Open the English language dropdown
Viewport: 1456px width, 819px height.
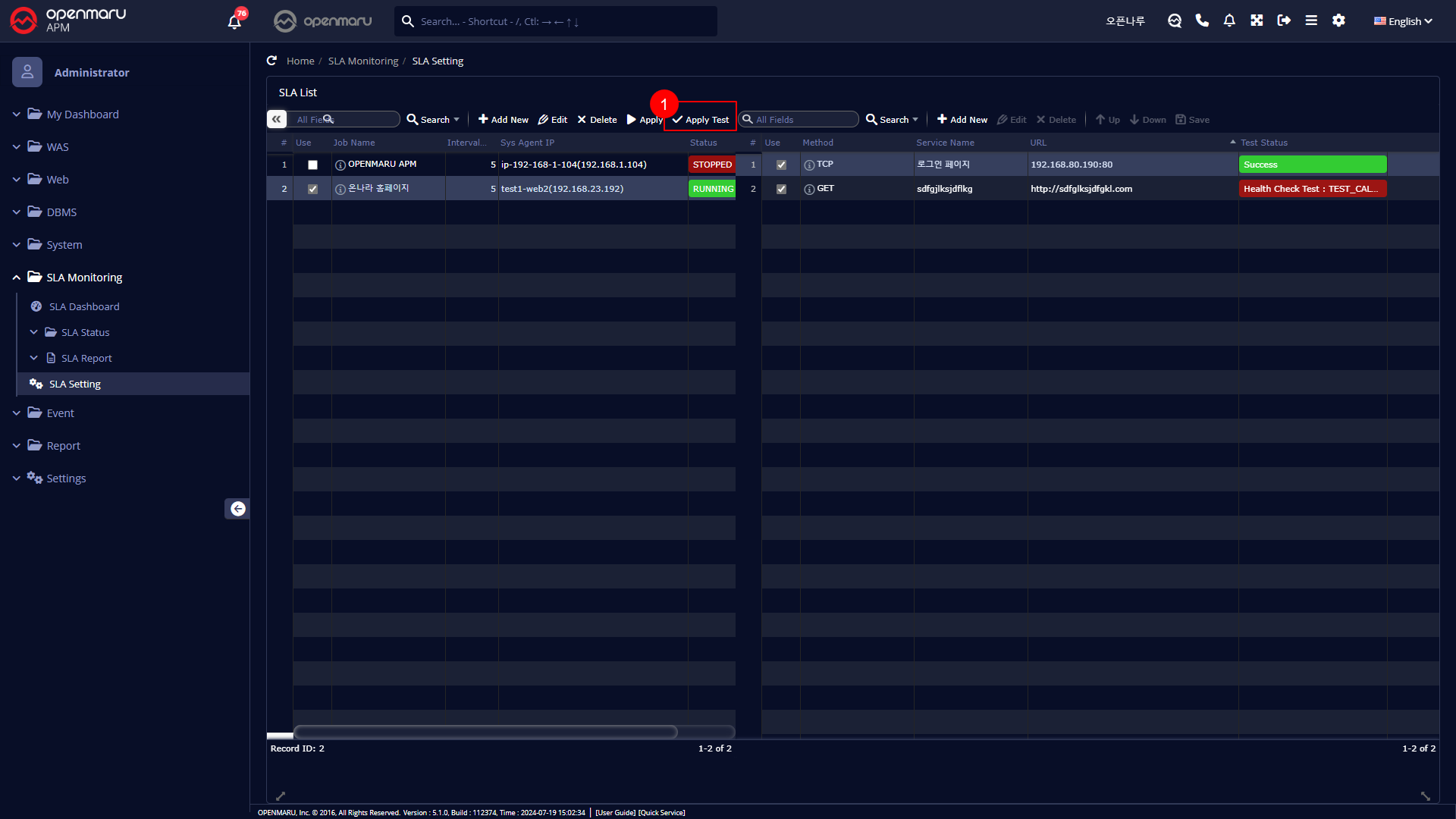point(1403,21)
